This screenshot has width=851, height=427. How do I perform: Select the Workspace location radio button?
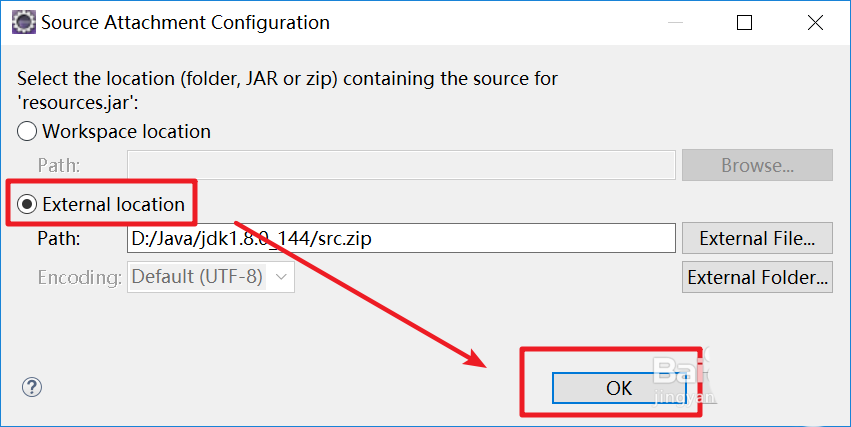[27, 131]
